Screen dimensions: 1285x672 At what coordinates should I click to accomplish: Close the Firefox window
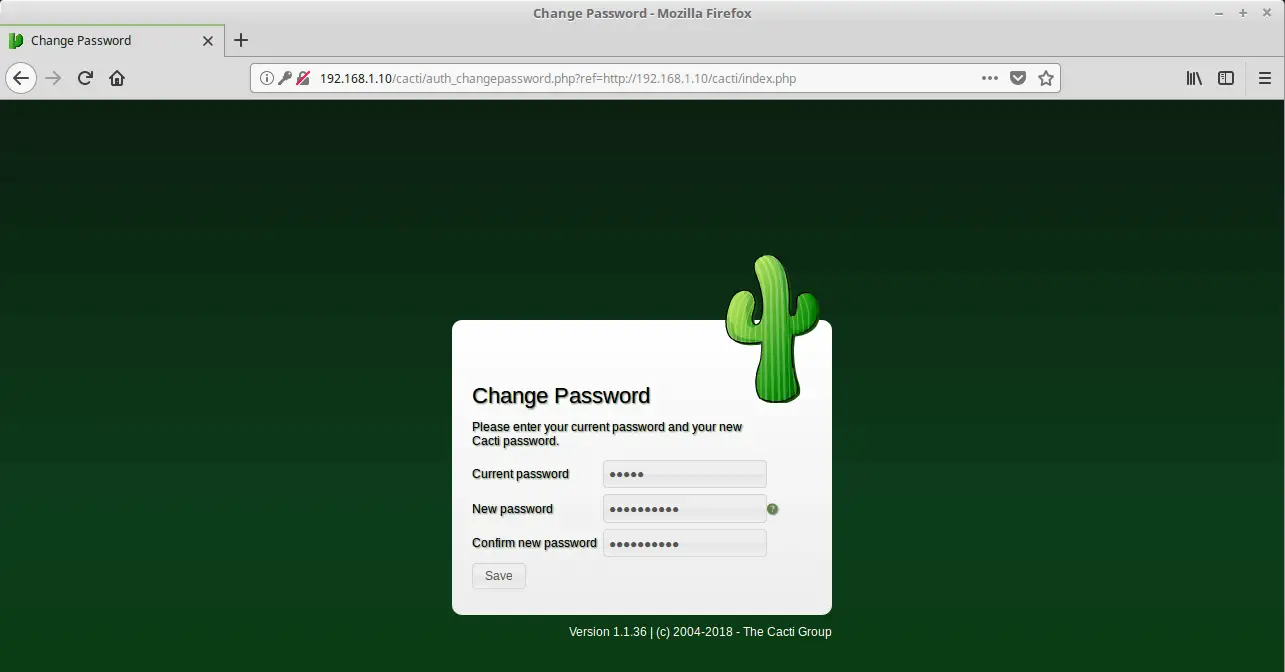(x=1267, y=13)
